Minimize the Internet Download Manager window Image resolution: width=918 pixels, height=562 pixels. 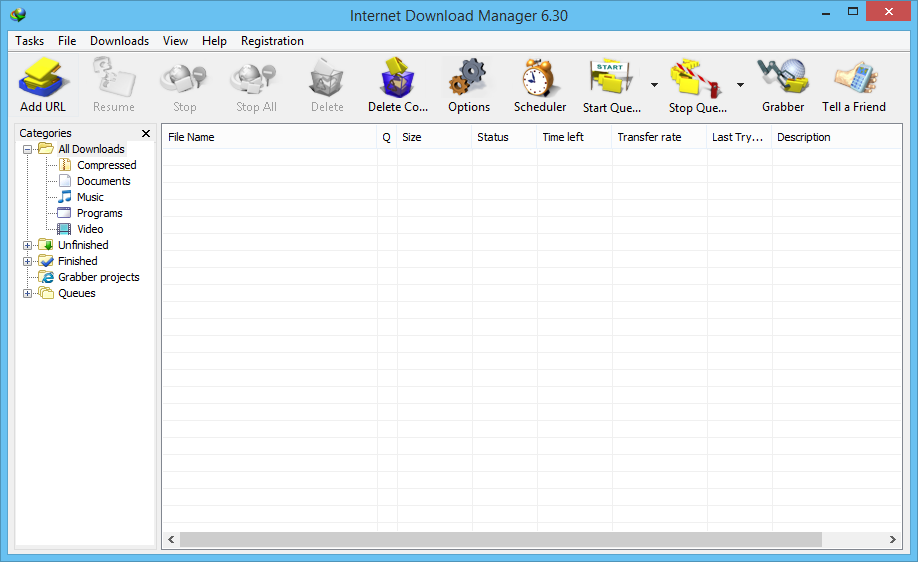(x=826, y=12)
